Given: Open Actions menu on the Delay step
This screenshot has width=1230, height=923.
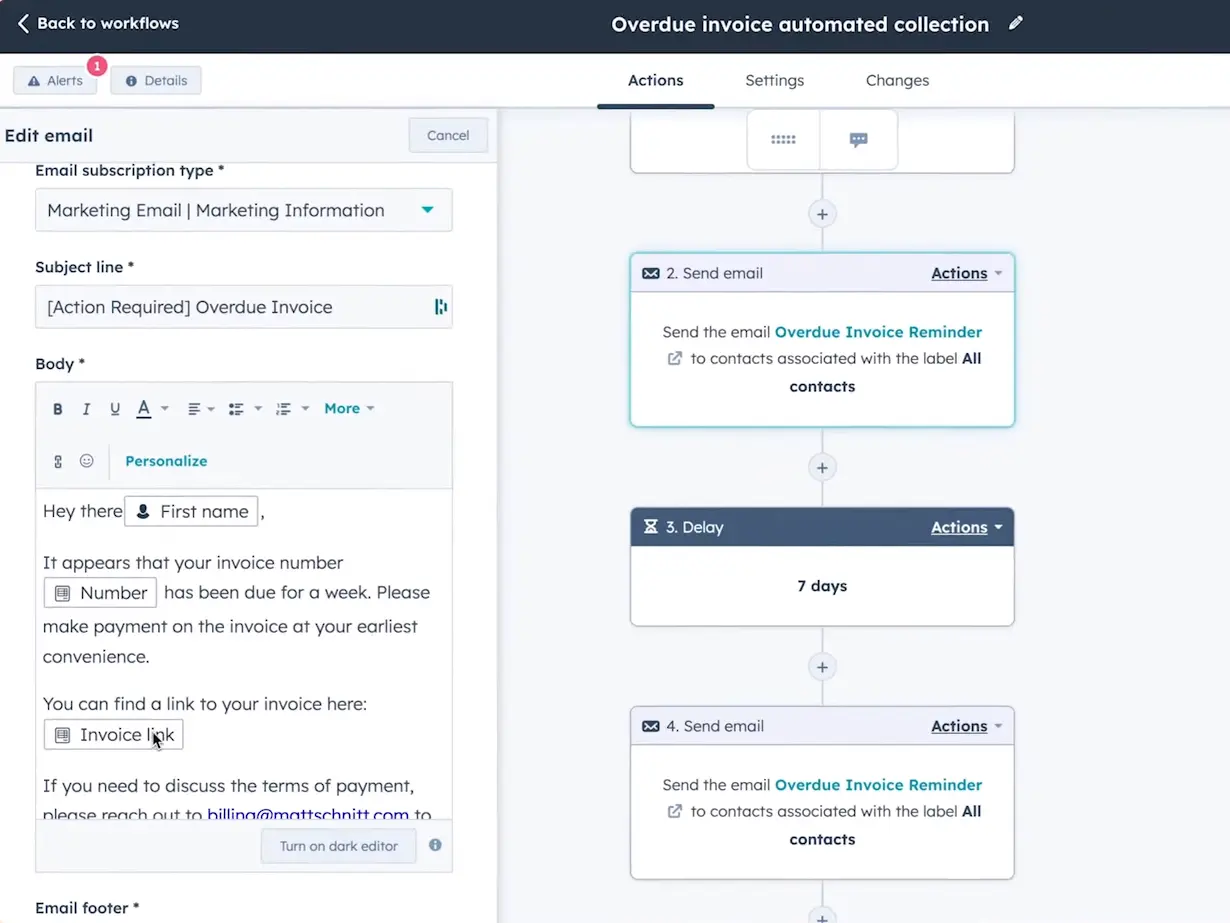Looking at the screenshot, I should pyautogui.click(x=958, y=527).
